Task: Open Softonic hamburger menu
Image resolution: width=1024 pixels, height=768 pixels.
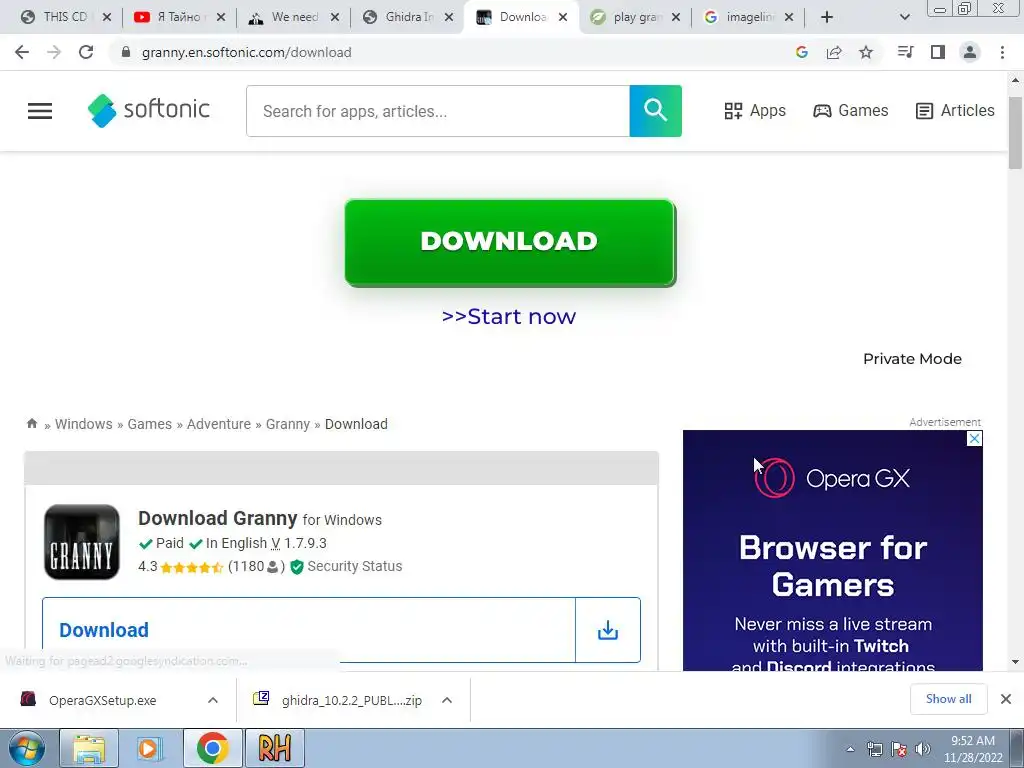Action: 40,111
